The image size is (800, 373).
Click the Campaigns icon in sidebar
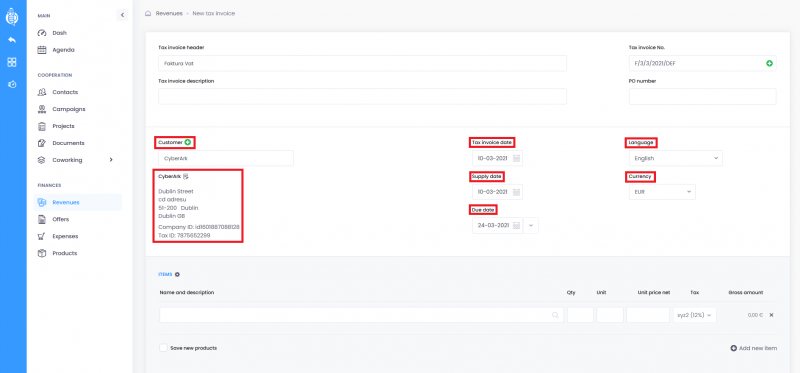coord(42,109)
